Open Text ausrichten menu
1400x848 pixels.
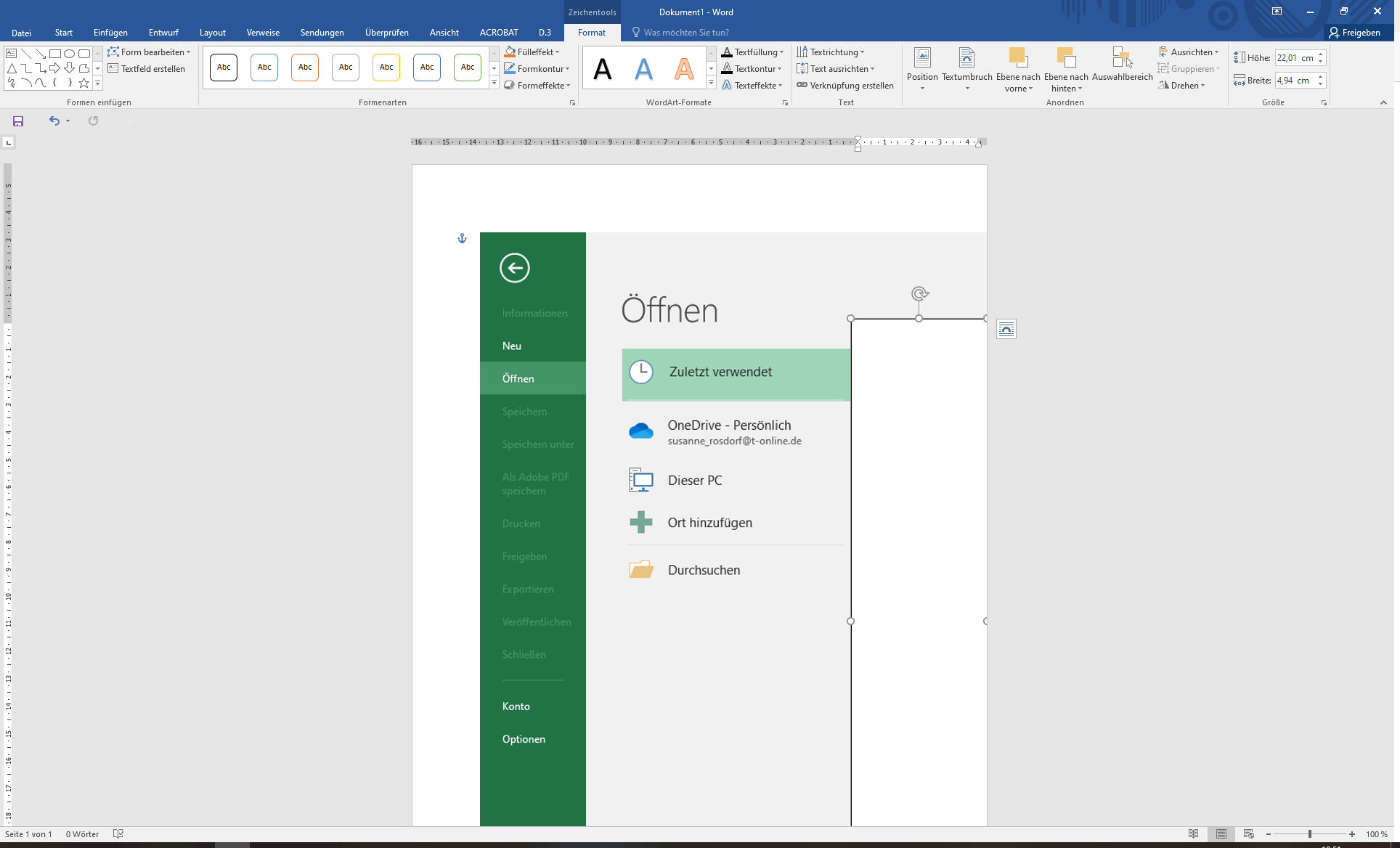point(836,69)
